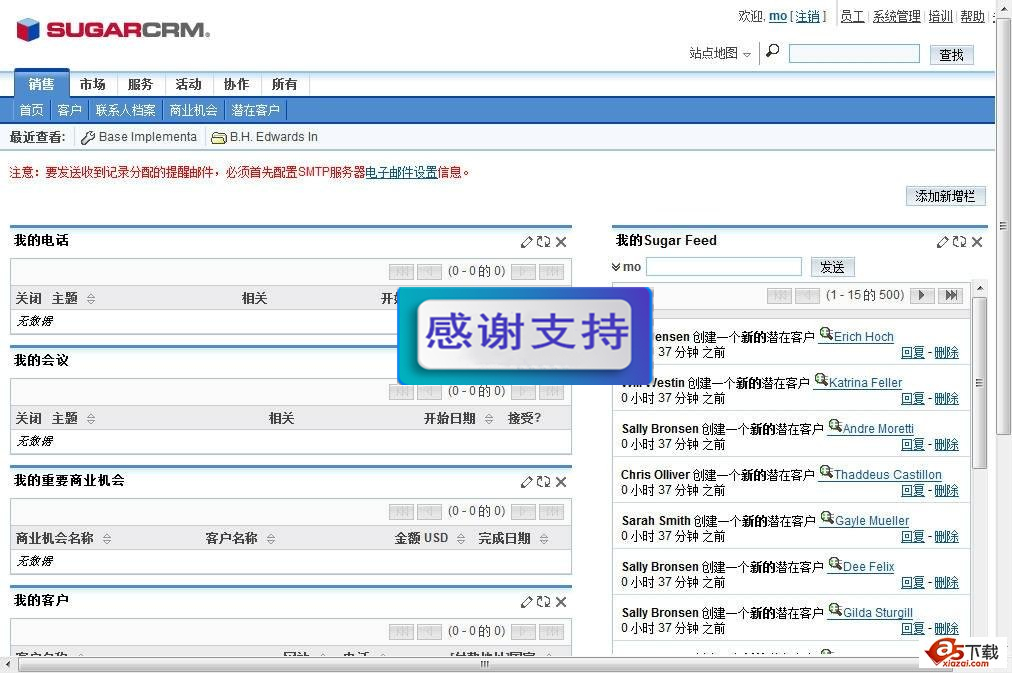The height and width of the screenshot is (673, 1012).
Task: Click lead icon beside Erich Hoch
Action: [x=826, y=334]
